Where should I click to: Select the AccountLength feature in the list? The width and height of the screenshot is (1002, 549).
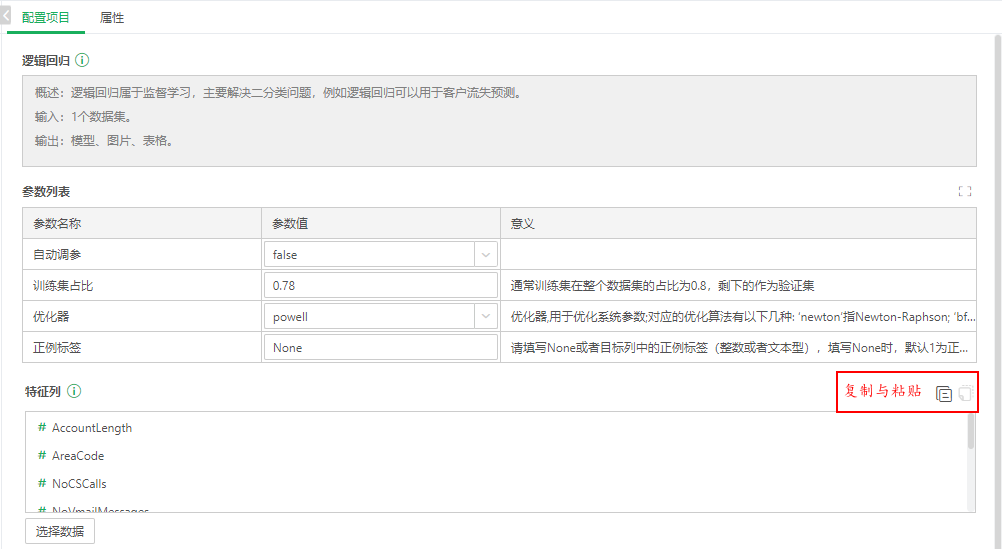pos(92,428)
